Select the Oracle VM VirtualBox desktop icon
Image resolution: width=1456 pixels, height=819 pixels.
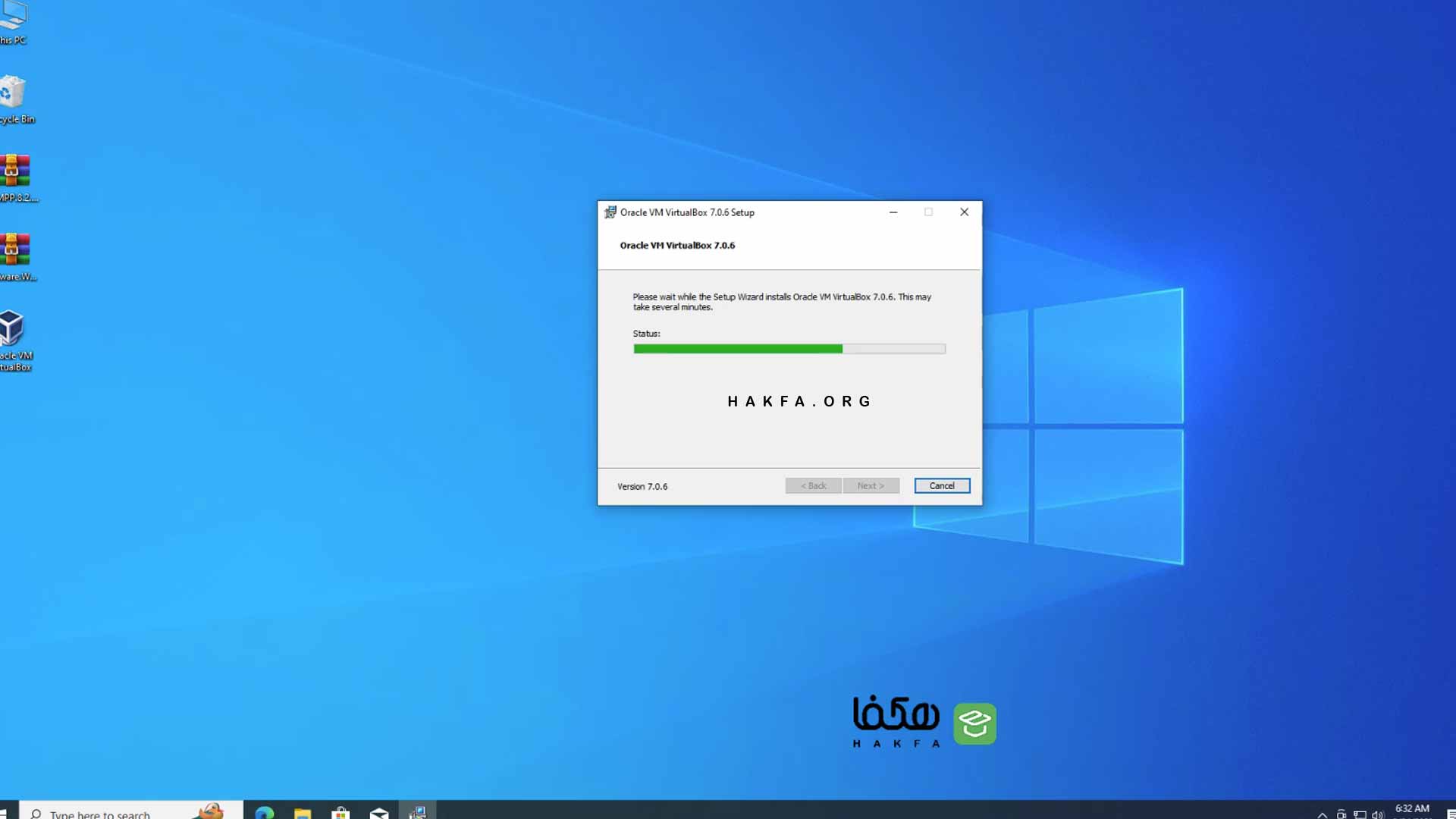15,340
